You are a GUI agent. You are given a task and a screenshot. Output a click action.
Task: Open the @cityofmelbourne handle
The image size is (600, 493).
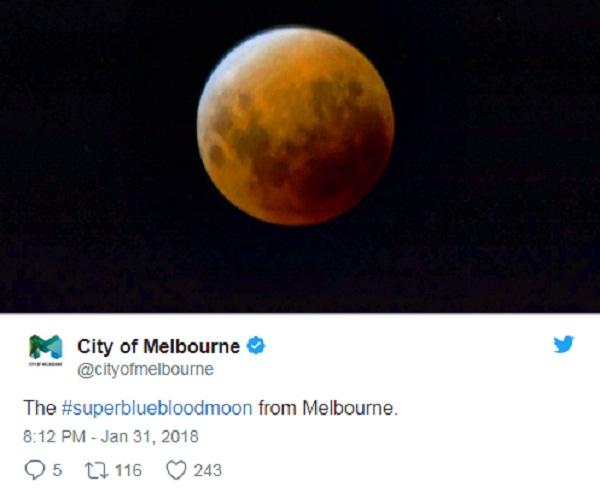(145, 370)
